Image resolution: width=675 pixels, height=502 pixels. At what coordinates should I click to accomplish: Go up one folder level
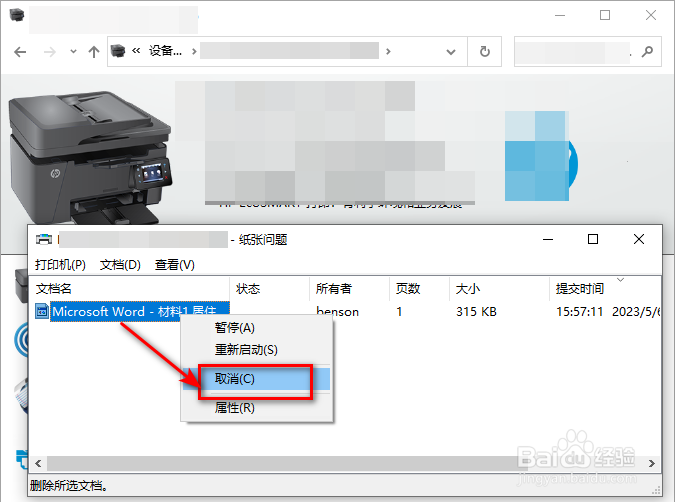coord(93,52)
